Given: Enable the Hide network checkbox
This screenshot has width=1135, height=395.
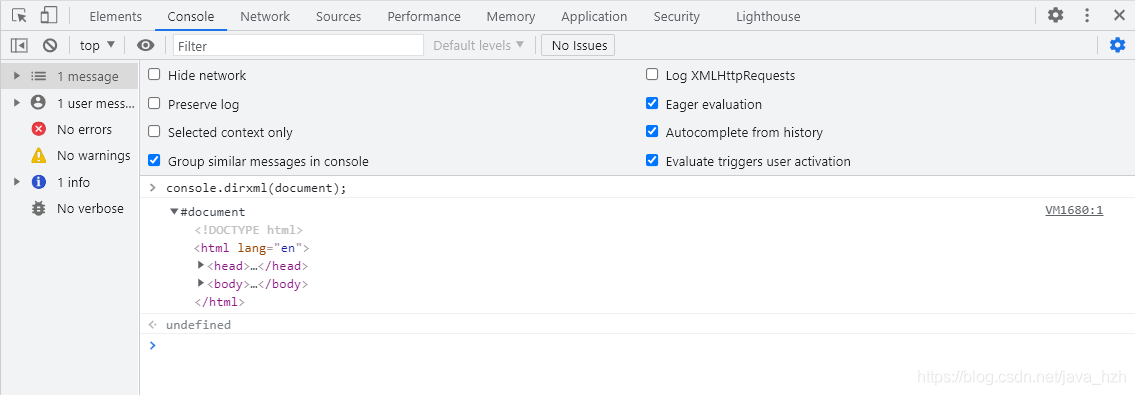Looking at the screenshot, I should click(154, 75).
